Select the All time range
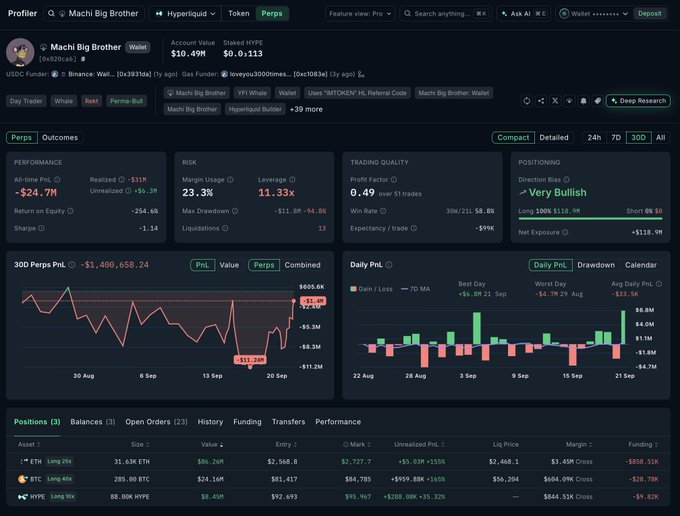Image resolution: width=680 pixels, height=516 pixels. 660,138
